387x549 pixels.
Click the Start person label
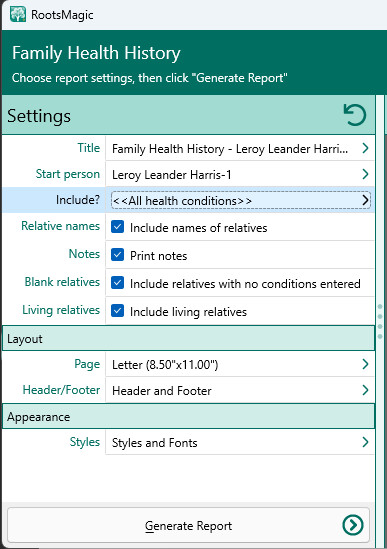pyautogui.click(x=68, y=174)
